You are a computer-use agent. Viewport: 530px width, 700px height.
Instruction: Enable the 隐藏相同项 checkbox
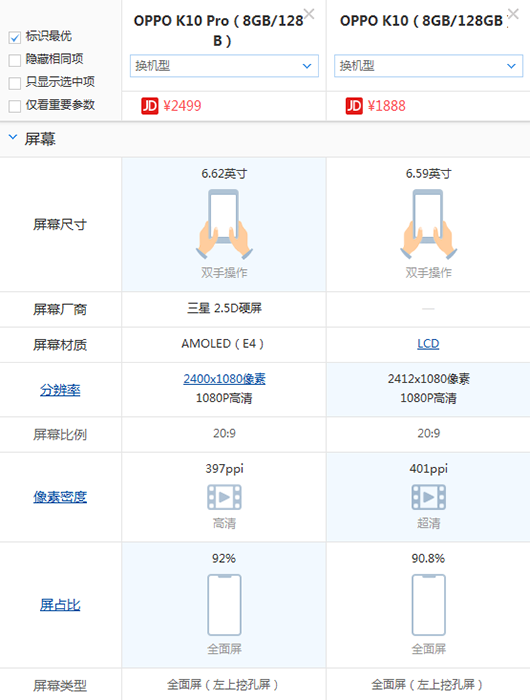tap(15, 60)
